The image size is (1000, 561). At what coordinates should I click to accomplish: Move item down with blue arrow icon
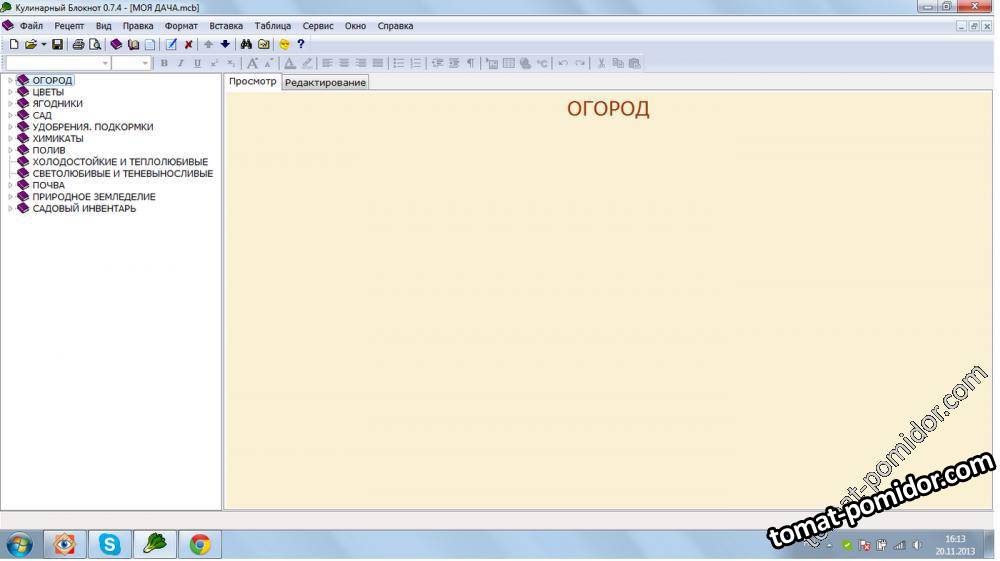point(225,45)
